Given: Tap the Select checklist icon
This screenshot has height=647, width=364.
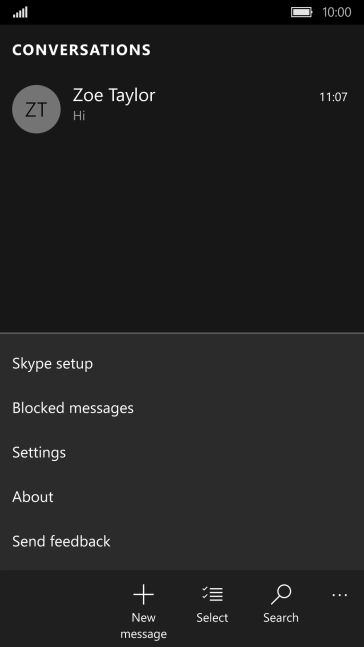Looking at the screenshot, I should (x=213, y=594).
